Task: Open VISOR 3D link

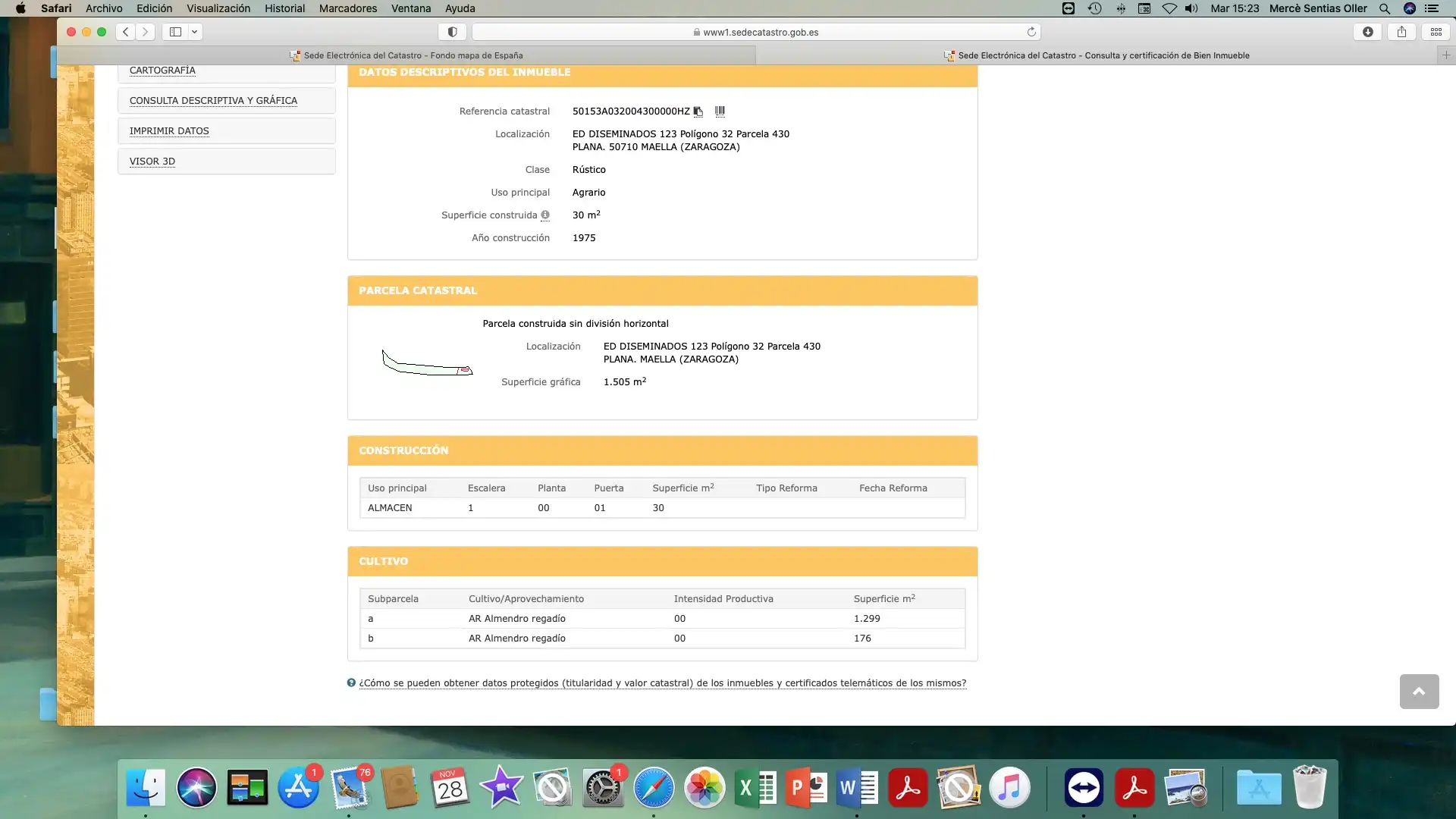Action: [152, 162]
